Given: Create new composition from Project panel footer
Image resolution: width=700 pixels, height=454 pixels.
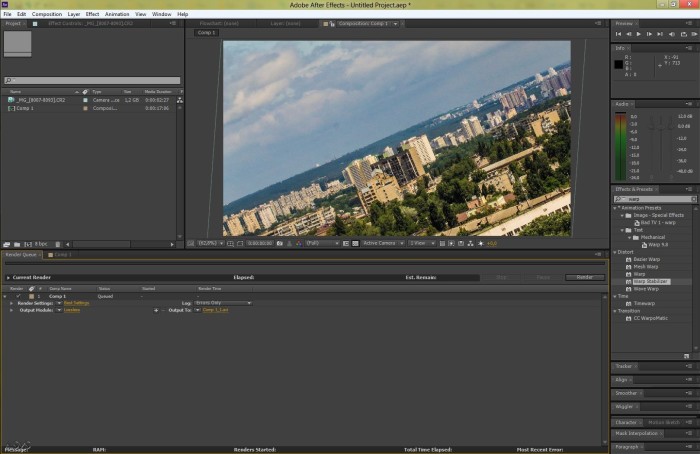Looking at the screenshot, I should [28, 244].
